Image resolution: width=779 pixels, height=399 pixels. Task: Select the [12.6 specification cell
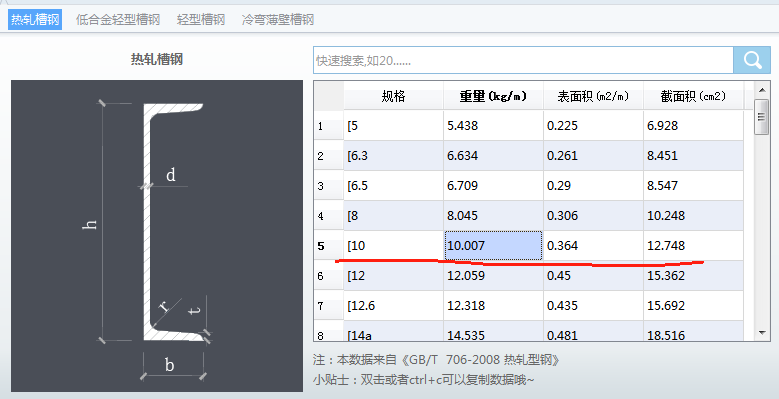point(393,306)
